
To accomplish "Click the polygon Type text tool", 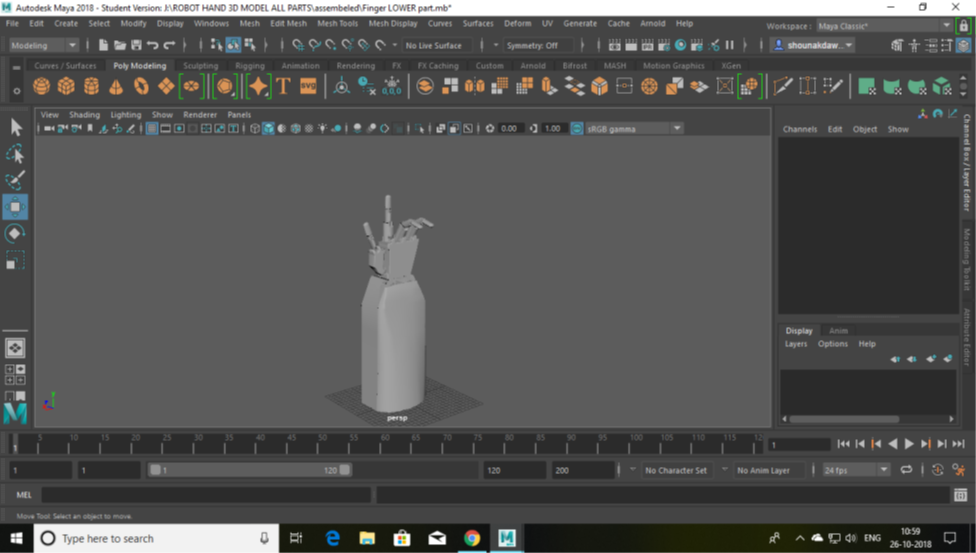I will click(x=283, y=87).
